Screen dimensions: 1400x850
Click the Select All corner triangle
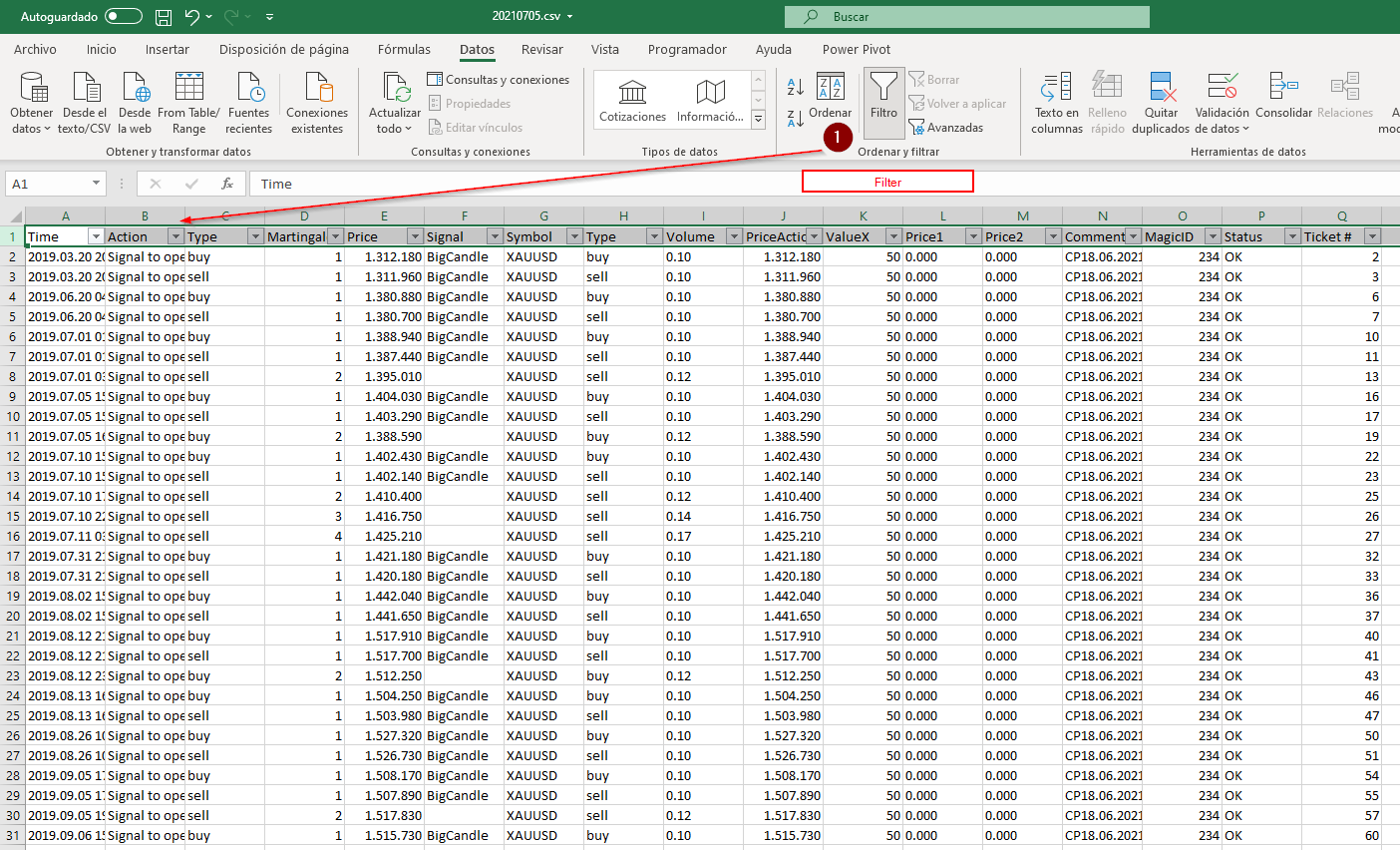pos(15,216)
